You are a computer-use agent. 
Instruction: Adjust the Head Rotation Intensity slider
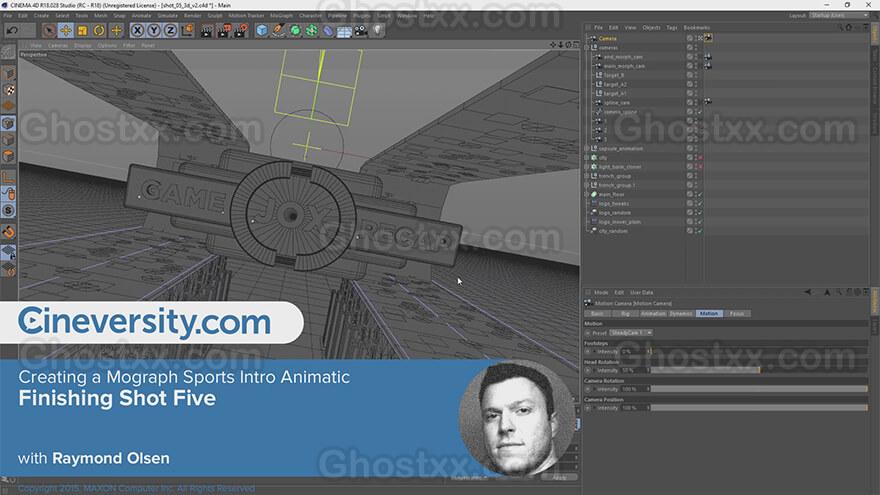(x=759, y=370)
